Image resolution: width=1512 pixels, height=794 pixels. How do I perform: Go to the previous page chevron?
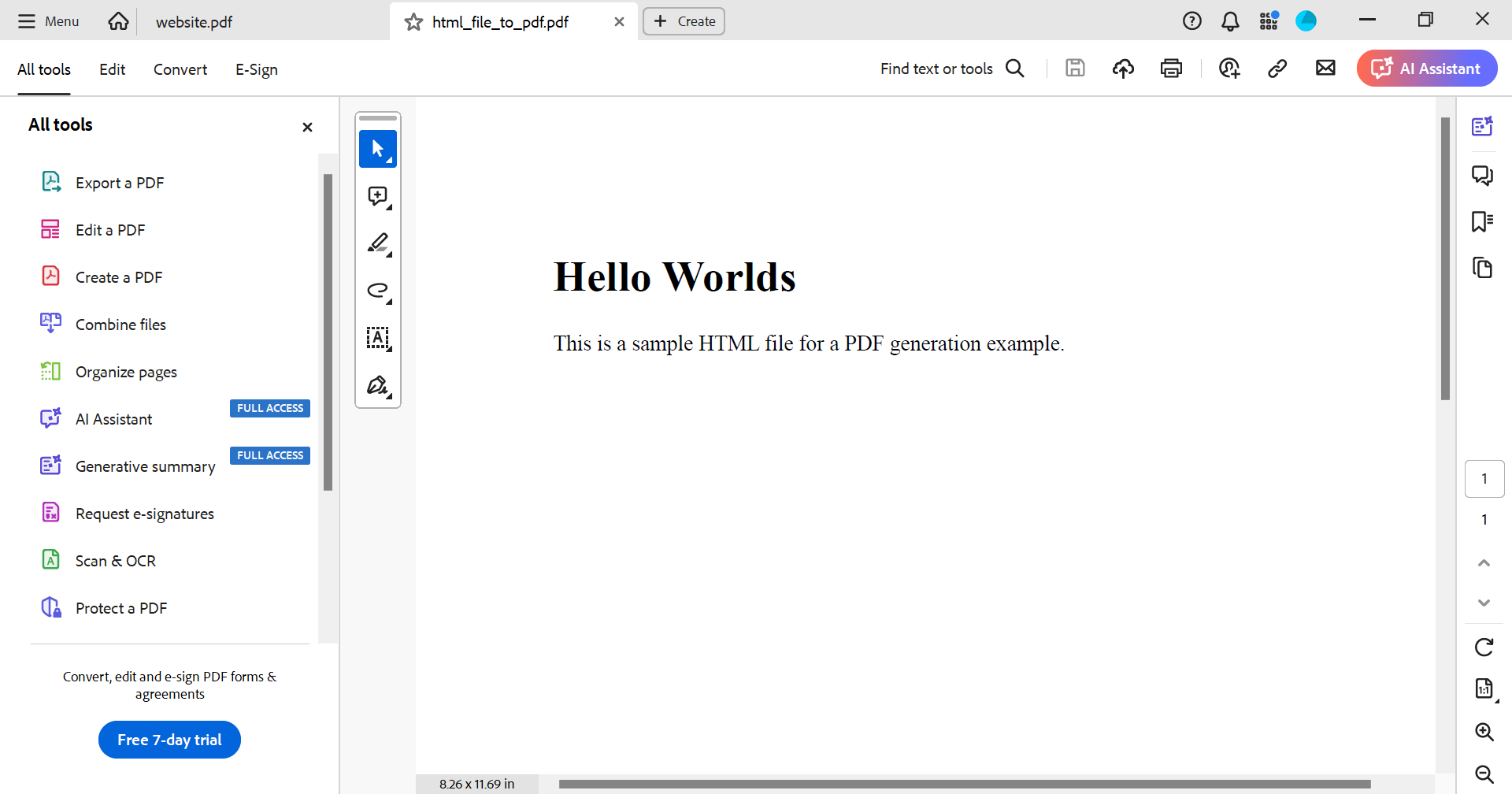coord(1484,562)
